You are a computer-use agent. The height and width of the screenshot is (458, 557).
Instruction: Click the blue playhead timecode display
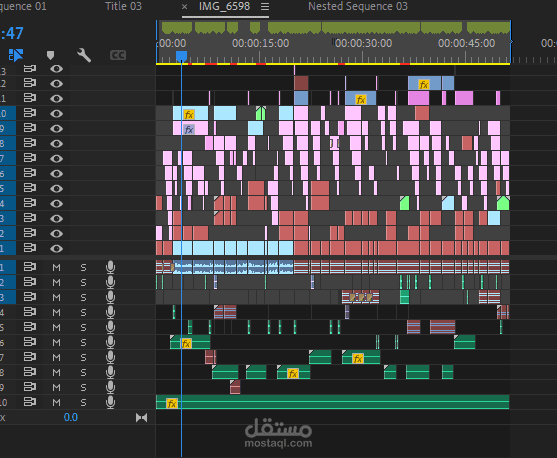12,33
